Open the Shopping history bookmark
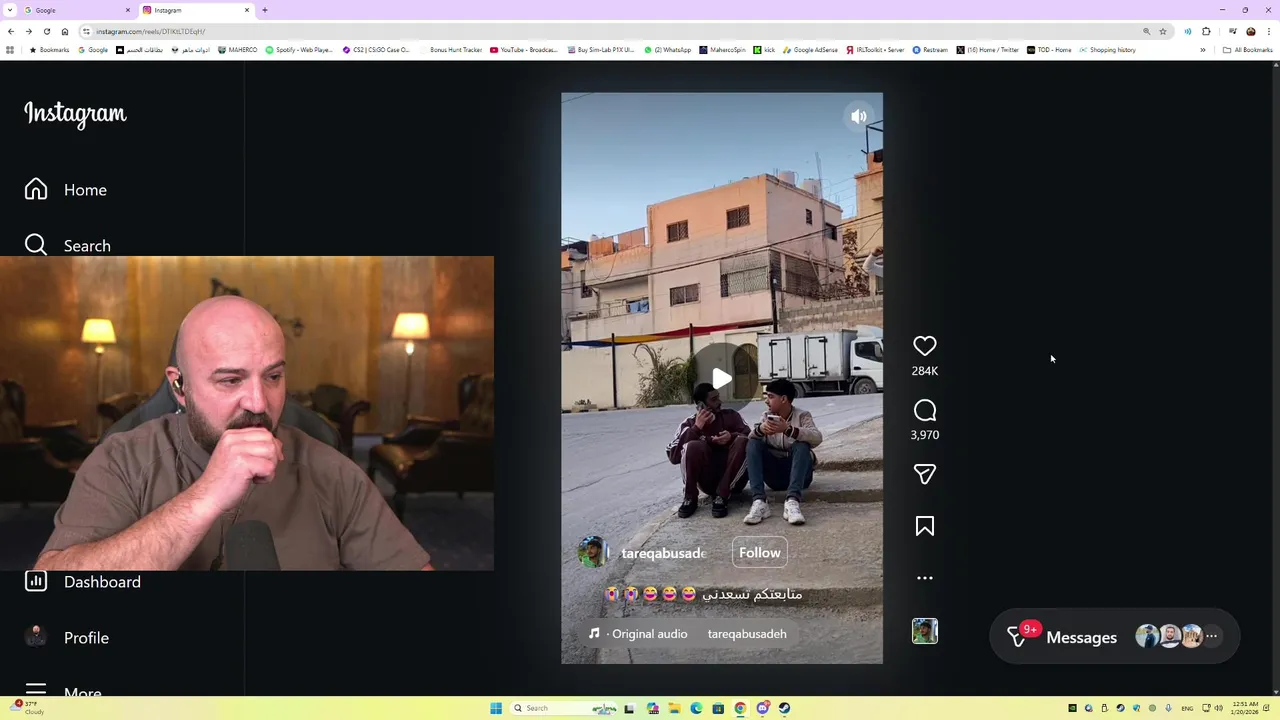This screenshot has width=1280, height=720. pos(1107,50)
